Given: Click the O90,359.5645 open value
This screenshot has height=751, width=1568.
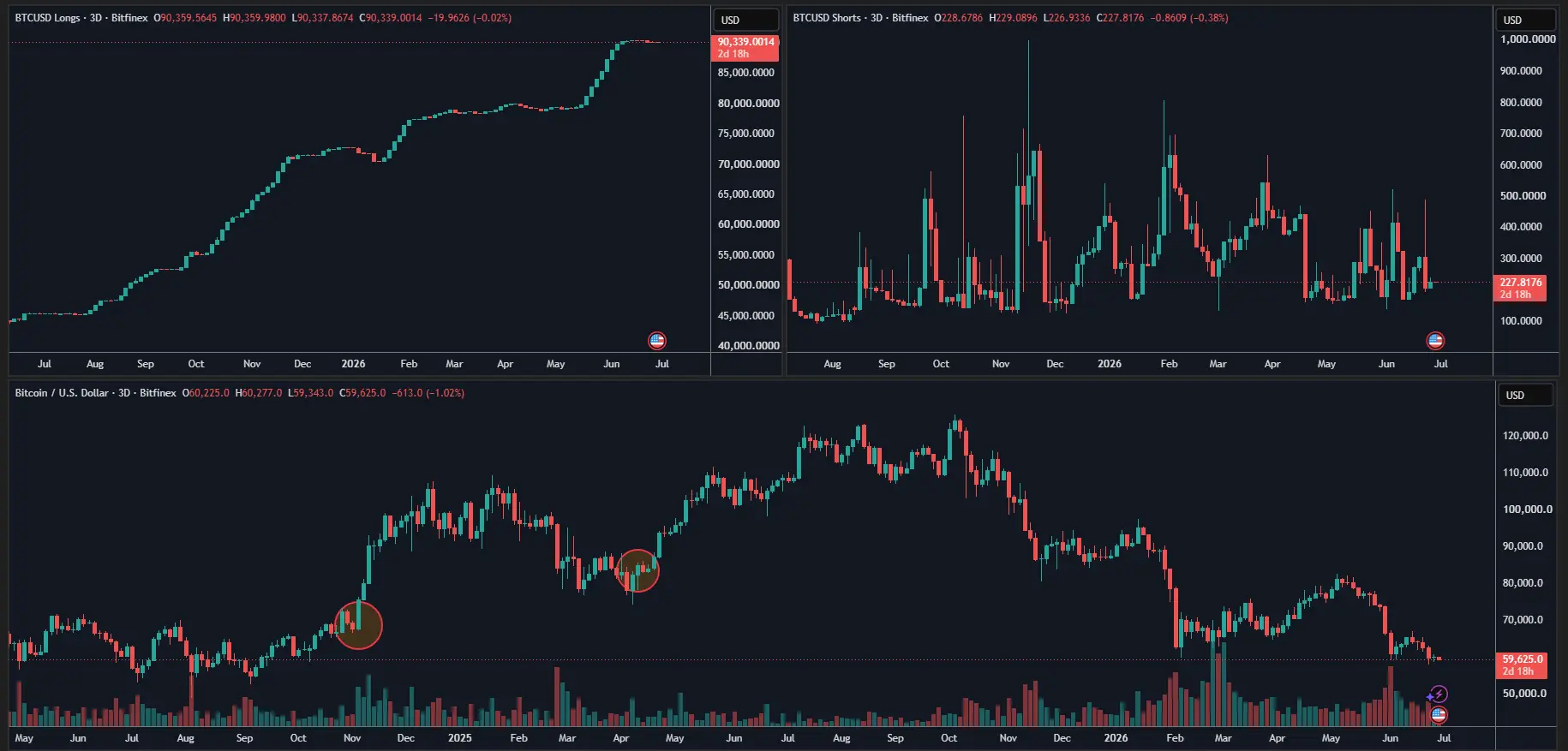Looking at the screenshot, I should [x=185, y=18].
